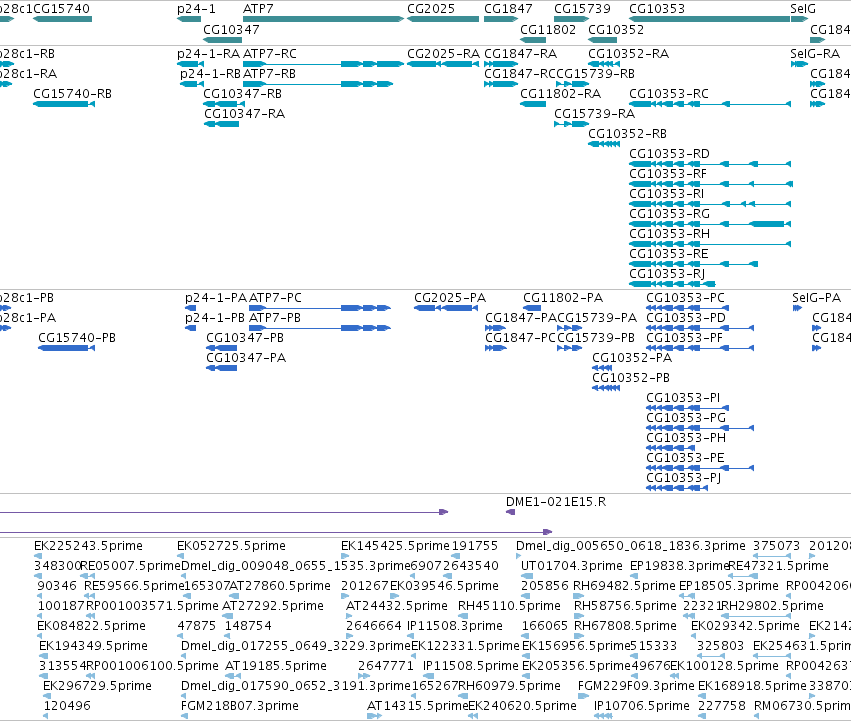Image resolution: width=851 pixels, height=721 pixels.
Task: Click the CG10352-PA protein label
Action: [x=632, y=358]
